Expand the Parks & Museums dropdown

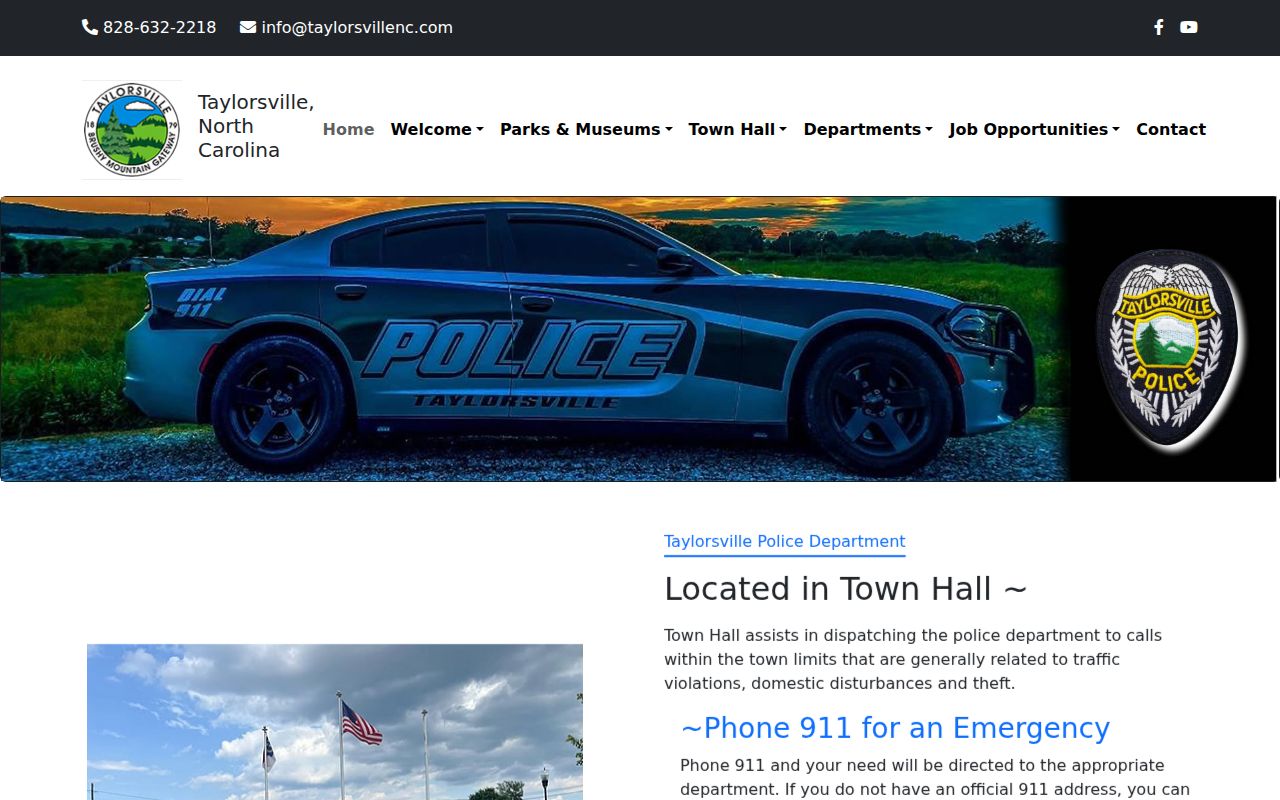586,129
